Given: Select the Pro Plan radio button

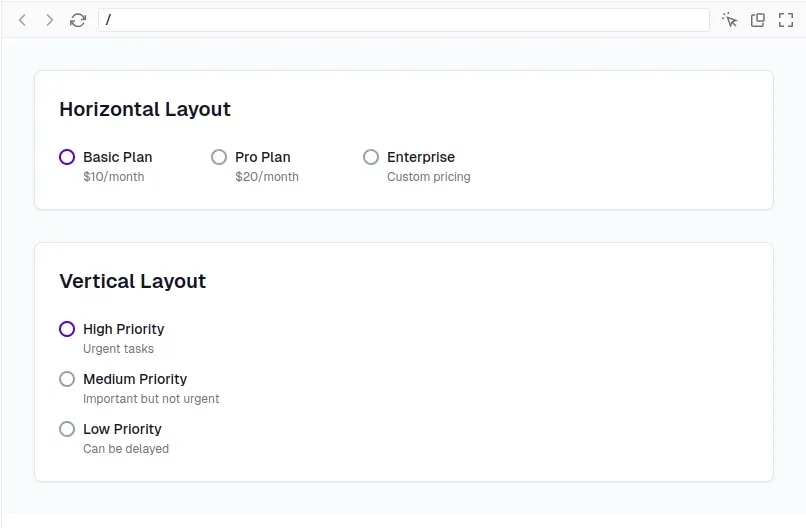Looking at the screenshot, I should click(x=219, y=157).
